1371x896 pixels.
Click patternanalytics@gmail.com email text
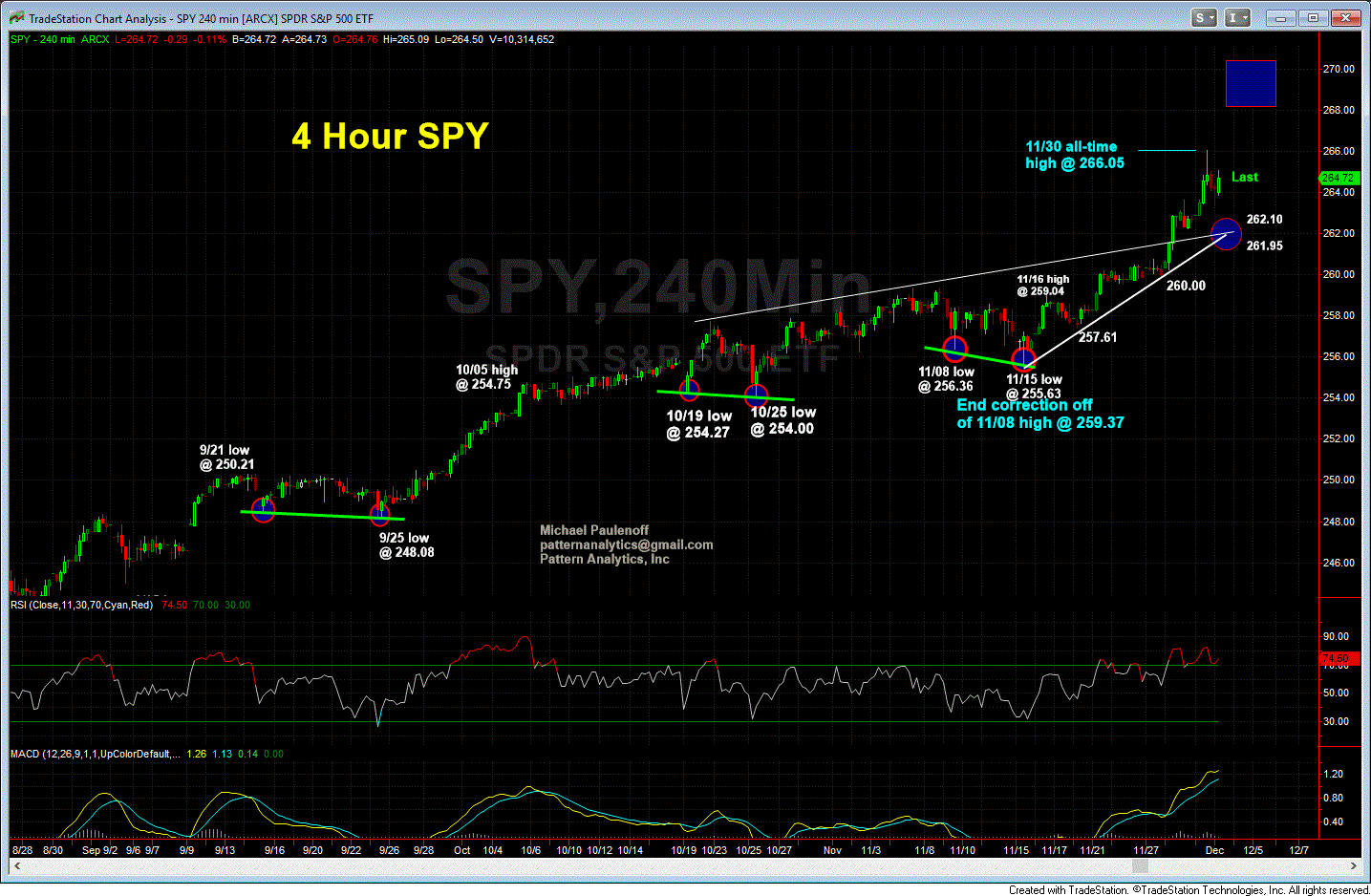coord(627,544)
